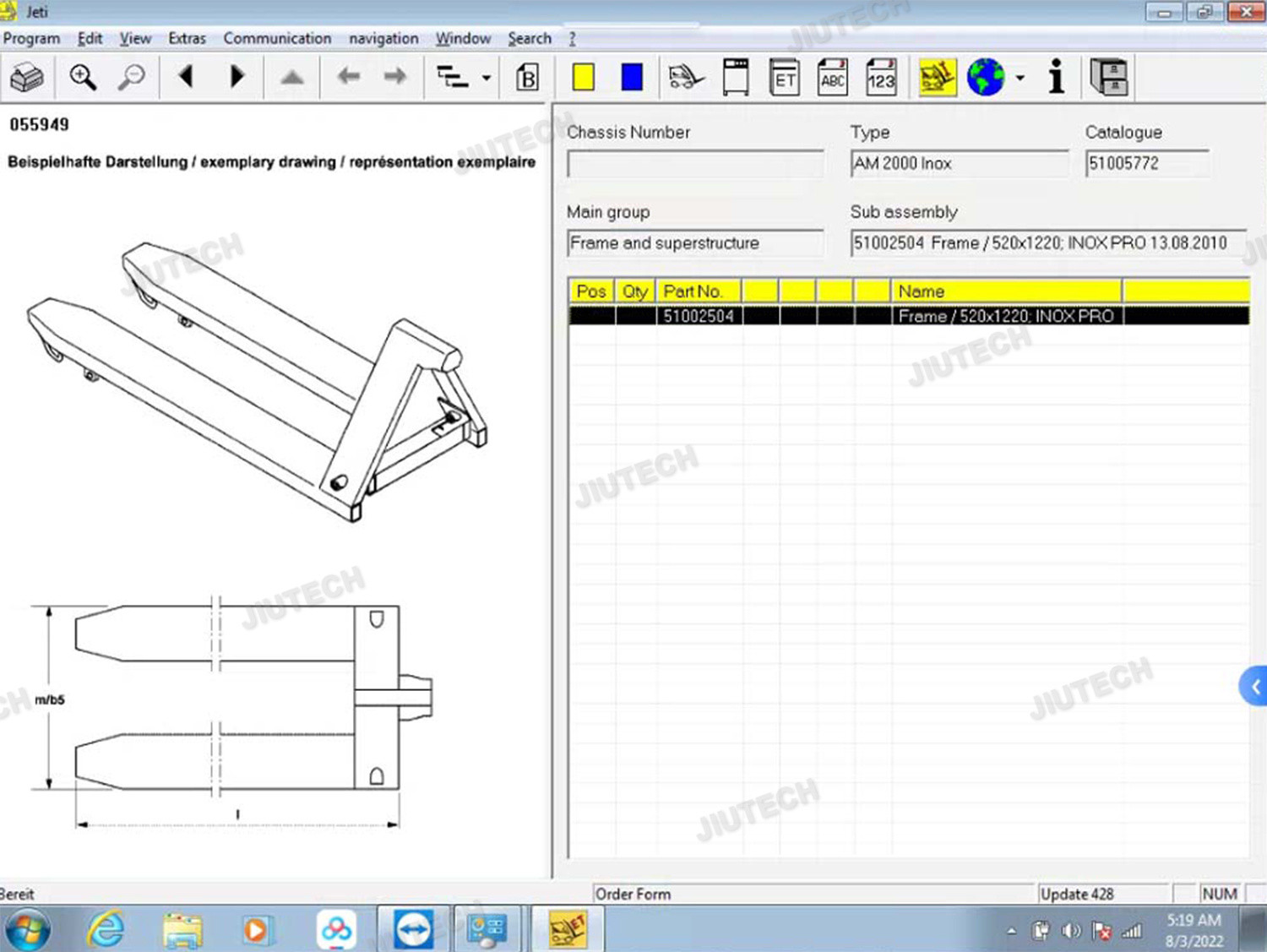Select the yellow square color marker

[x=583, y=78]
